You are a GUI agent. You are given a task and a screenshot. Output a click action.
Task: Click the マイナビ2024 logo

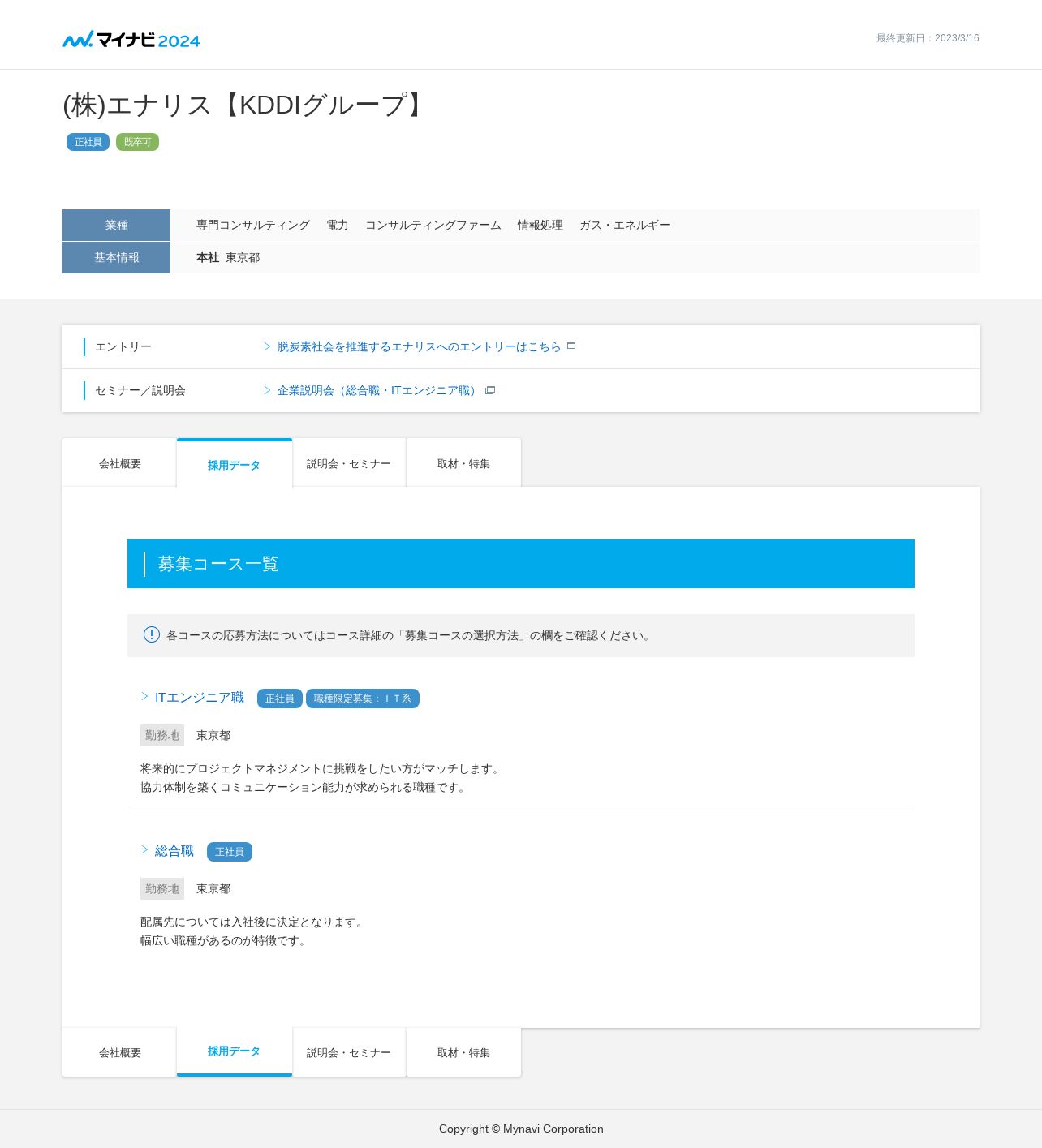(131, 39)
